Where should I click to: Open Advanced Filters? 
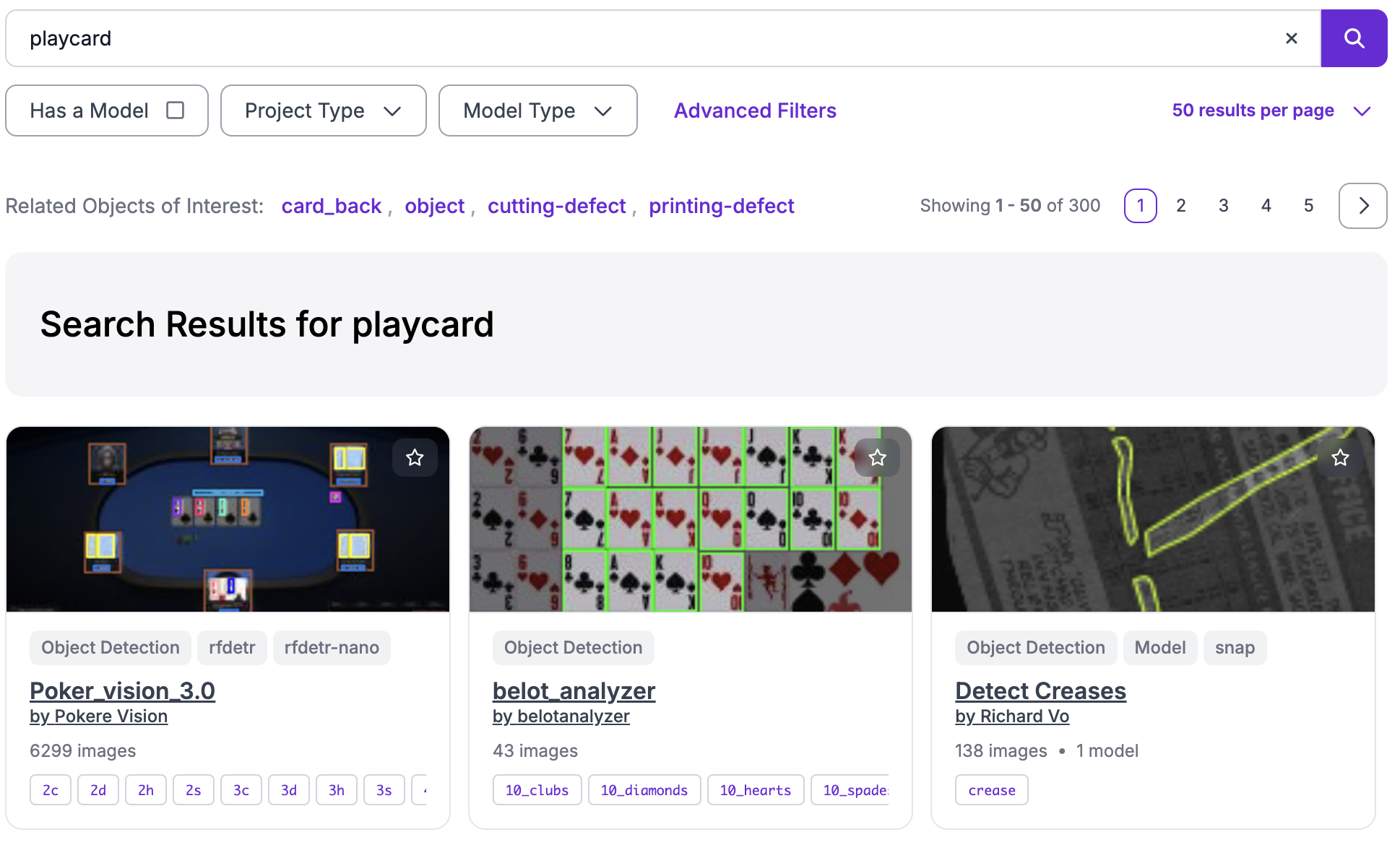pos(755,110)
